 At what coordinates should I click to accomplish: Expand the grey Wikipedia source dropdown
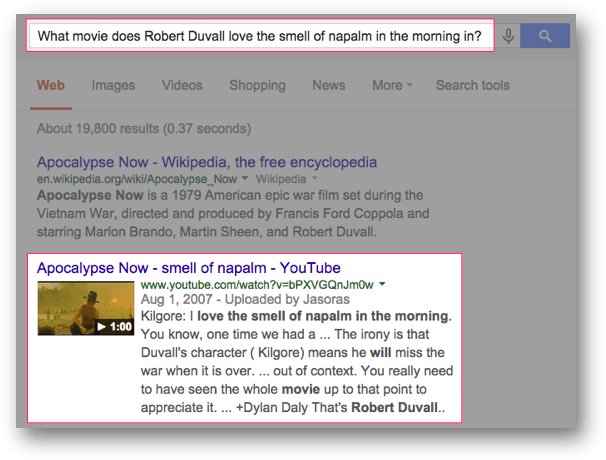[286, 179]
